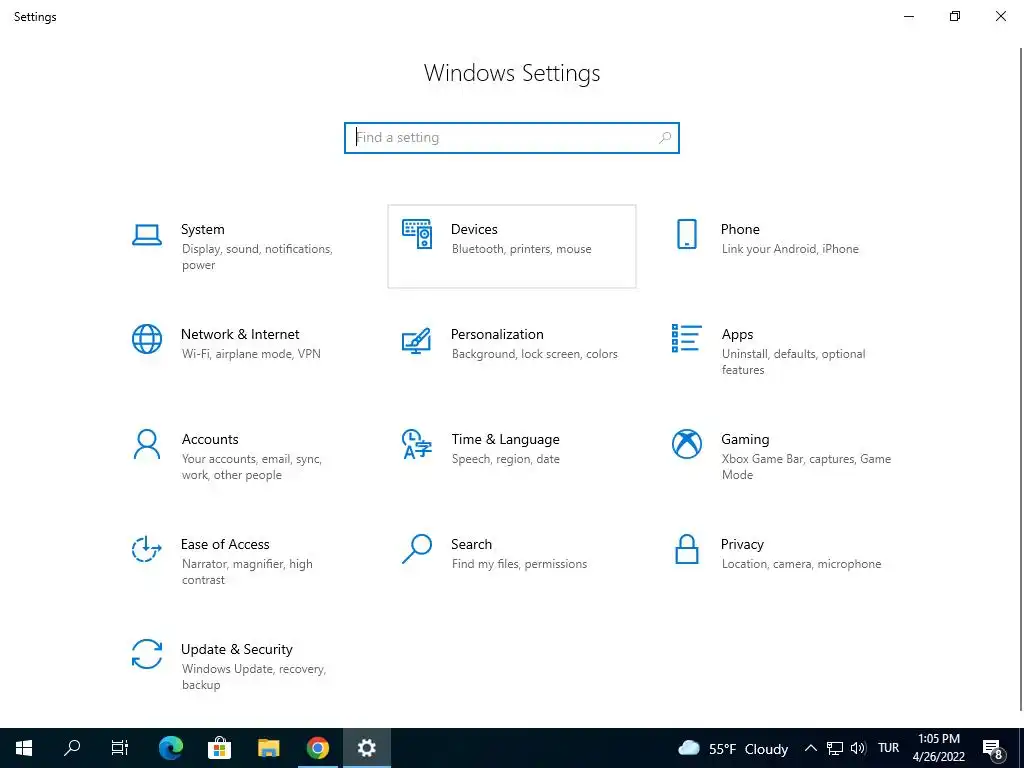This screenshot has height=768, width=1024.
Task: Launch Google Chrome from the taskbar
Action: pos(317,748)
